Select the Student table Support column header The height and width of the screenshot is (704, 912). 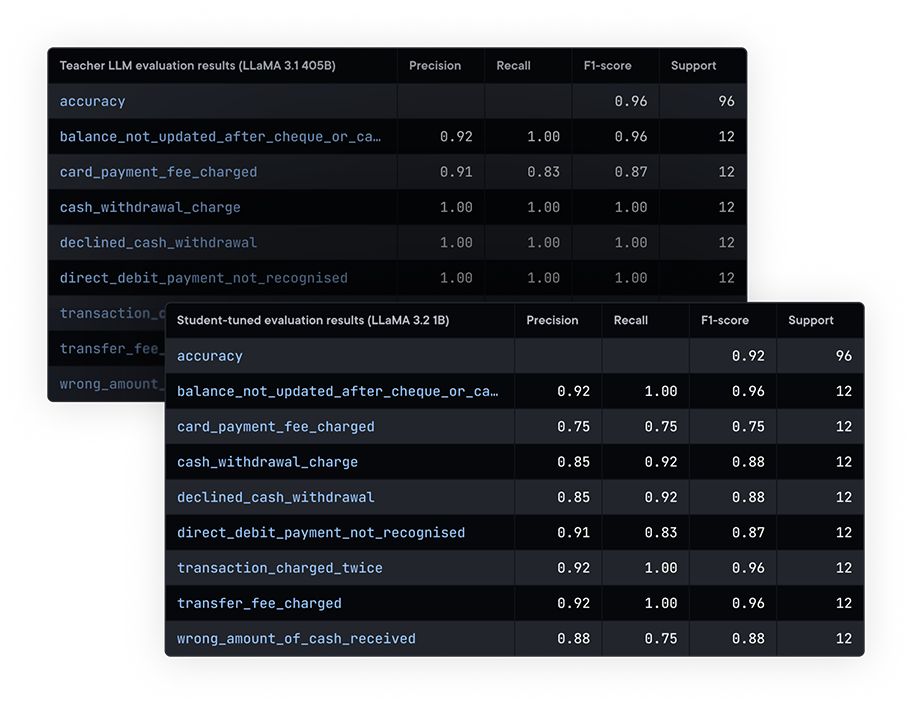point(811,321)
